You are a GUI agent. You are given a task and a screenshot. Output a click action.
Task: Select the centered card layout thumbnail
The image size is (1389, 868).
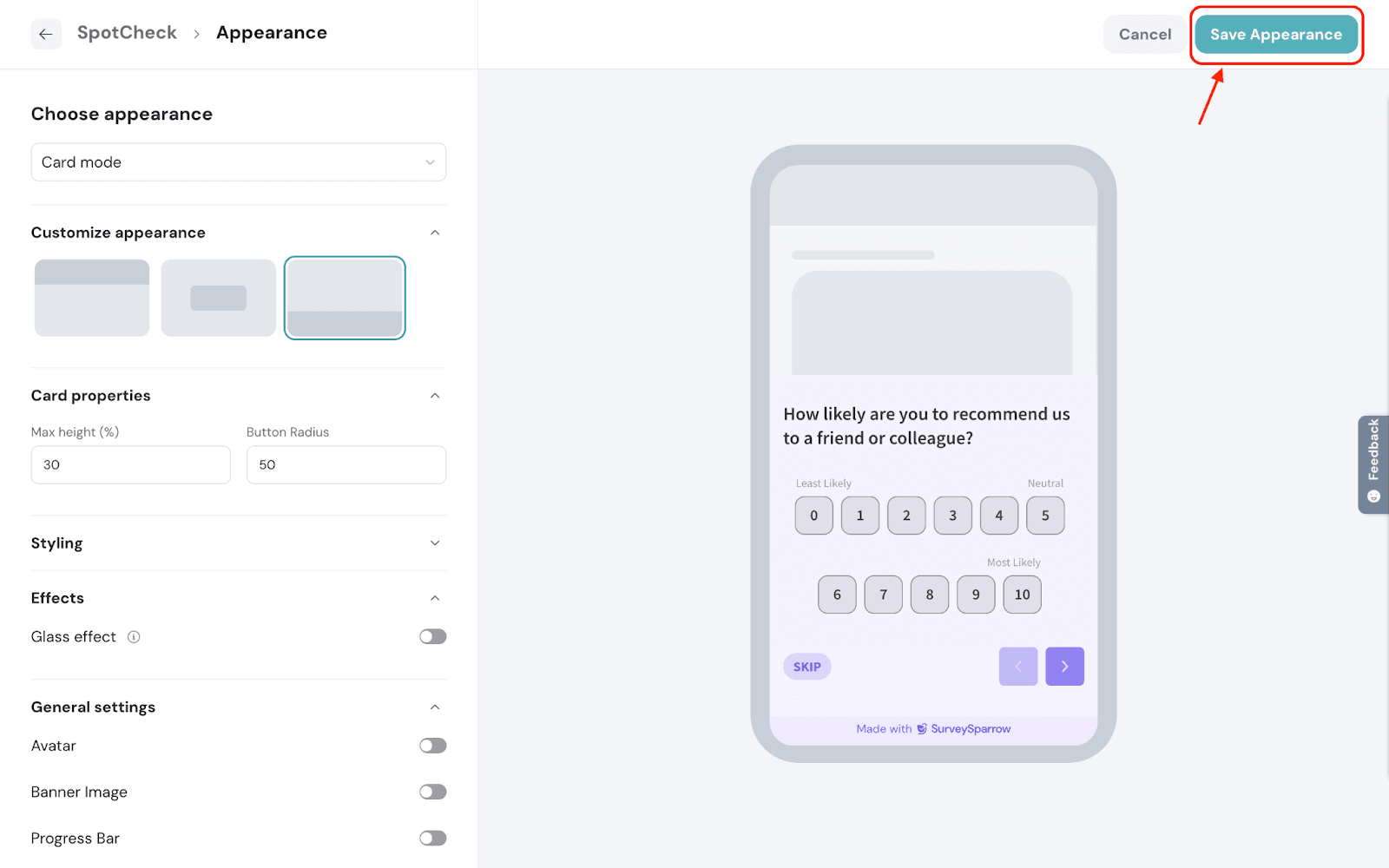[219, 298]
